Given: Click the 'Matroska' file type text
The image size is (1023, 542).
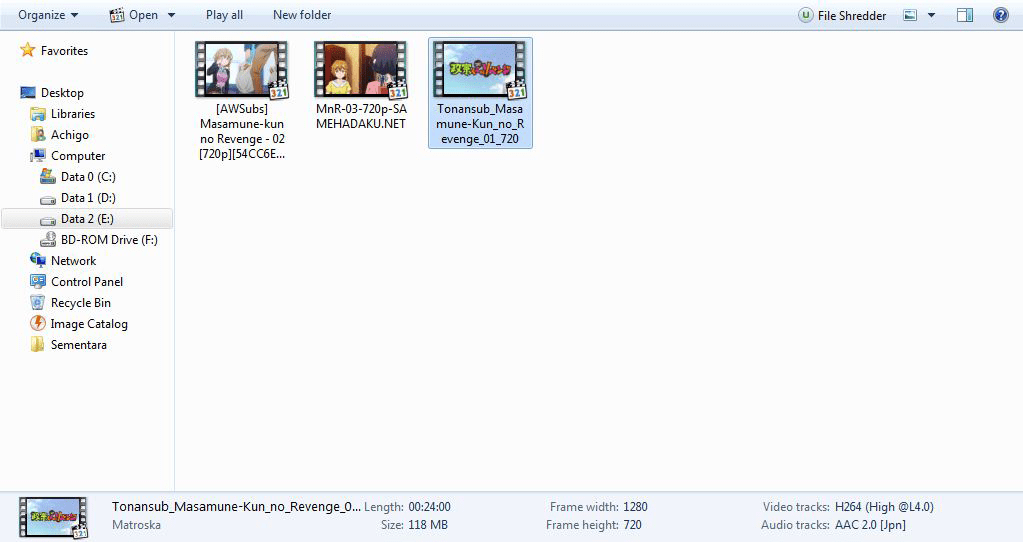Looking at the screenshot, I should tap(136, 525).
